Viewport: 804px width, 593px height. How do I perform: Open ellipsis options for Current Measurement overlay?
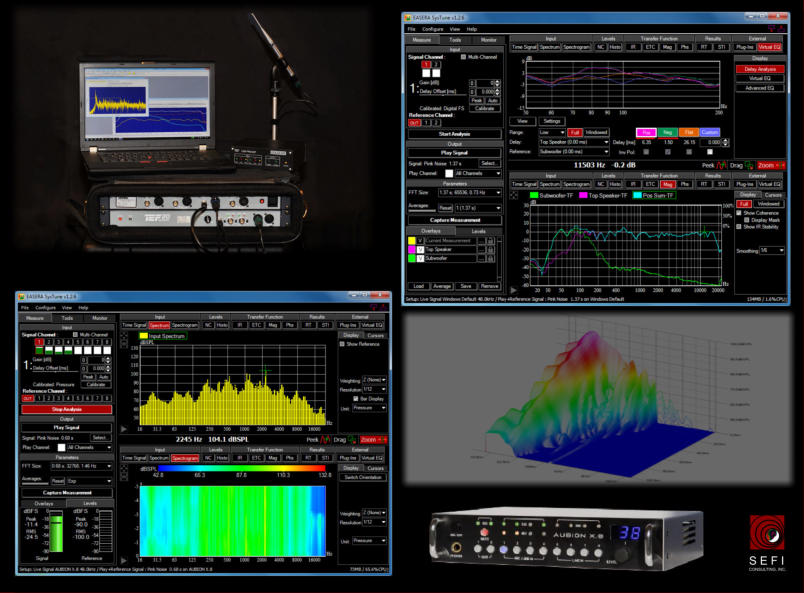(x=481, y=241)
